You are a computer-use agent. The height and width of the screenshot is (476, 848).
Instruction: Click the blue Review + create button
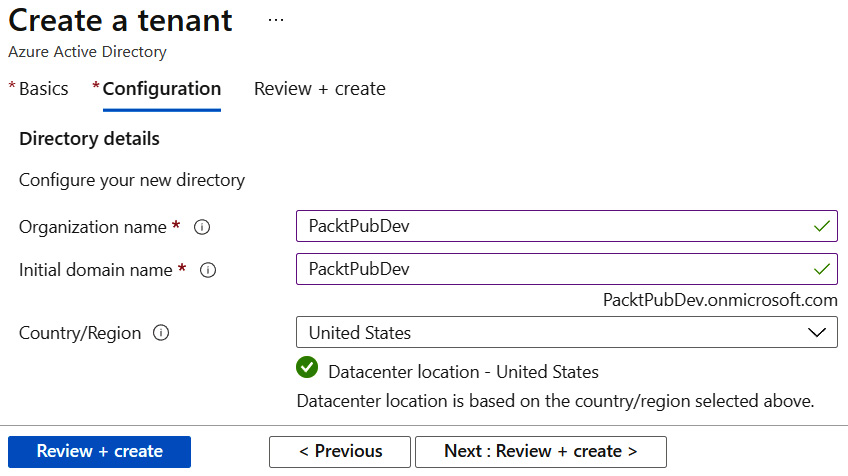pos(100,452)
